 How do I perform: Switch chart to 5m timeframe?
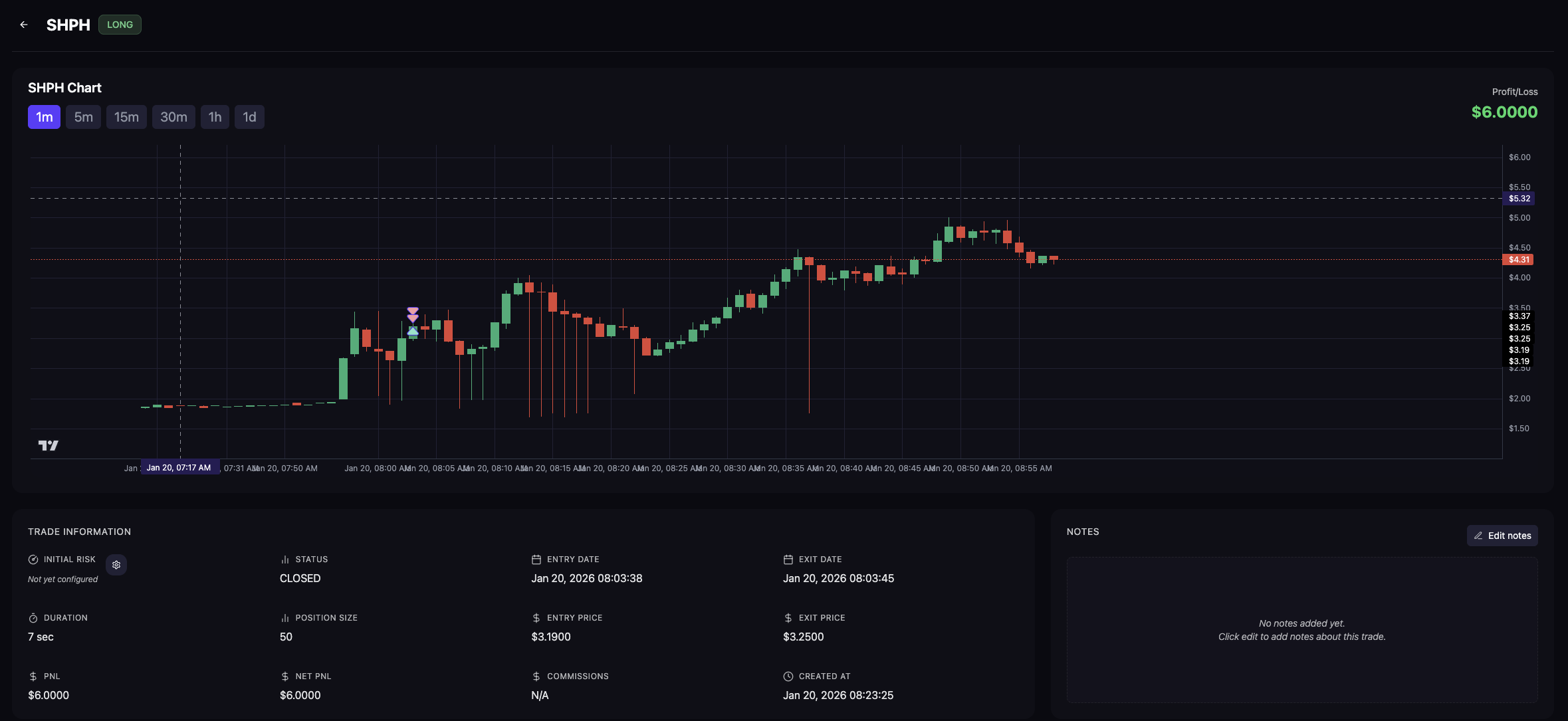click(x=83, y=117)
